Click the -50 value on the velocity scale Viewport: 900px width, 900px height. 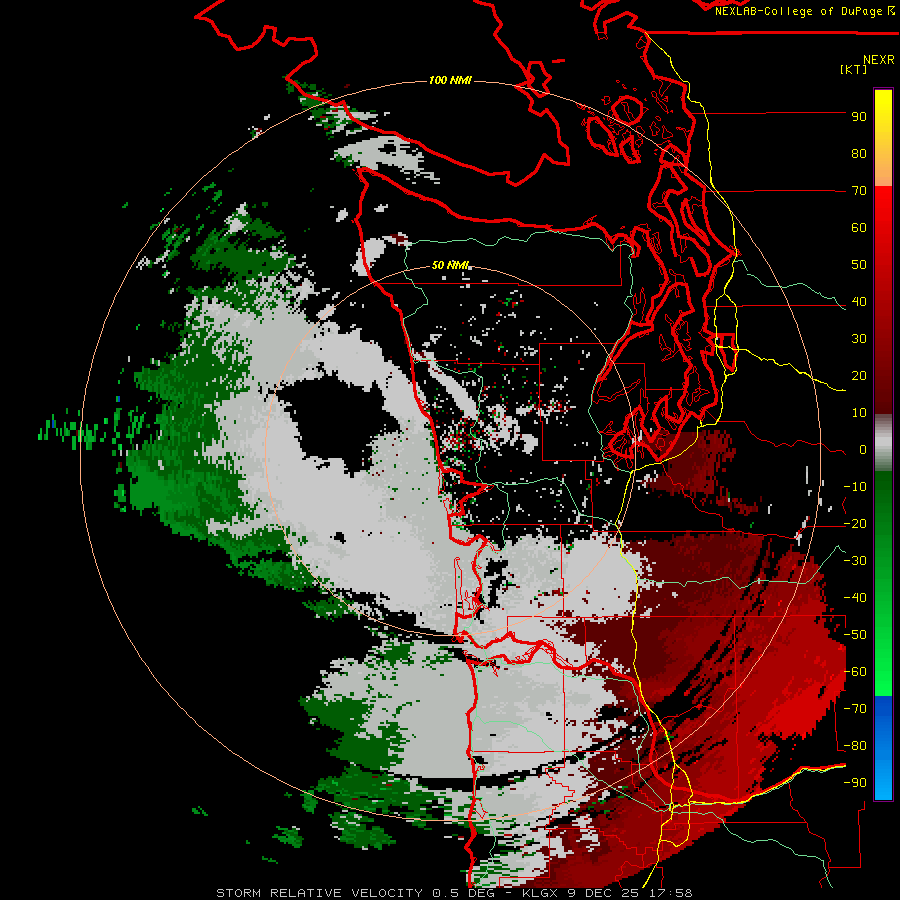855,635
